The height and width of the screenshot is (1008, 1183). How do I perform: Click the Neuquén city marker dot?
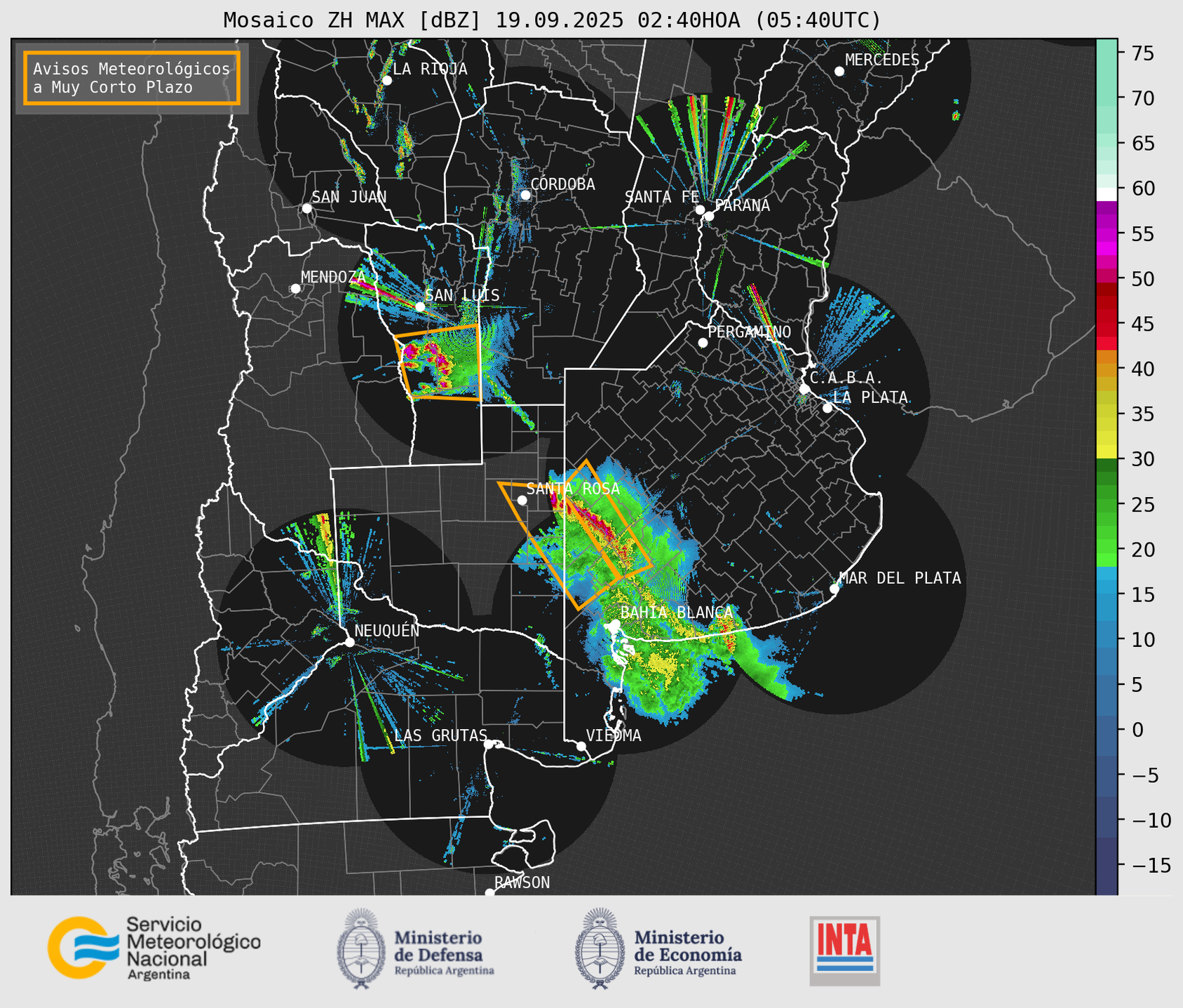349,642
